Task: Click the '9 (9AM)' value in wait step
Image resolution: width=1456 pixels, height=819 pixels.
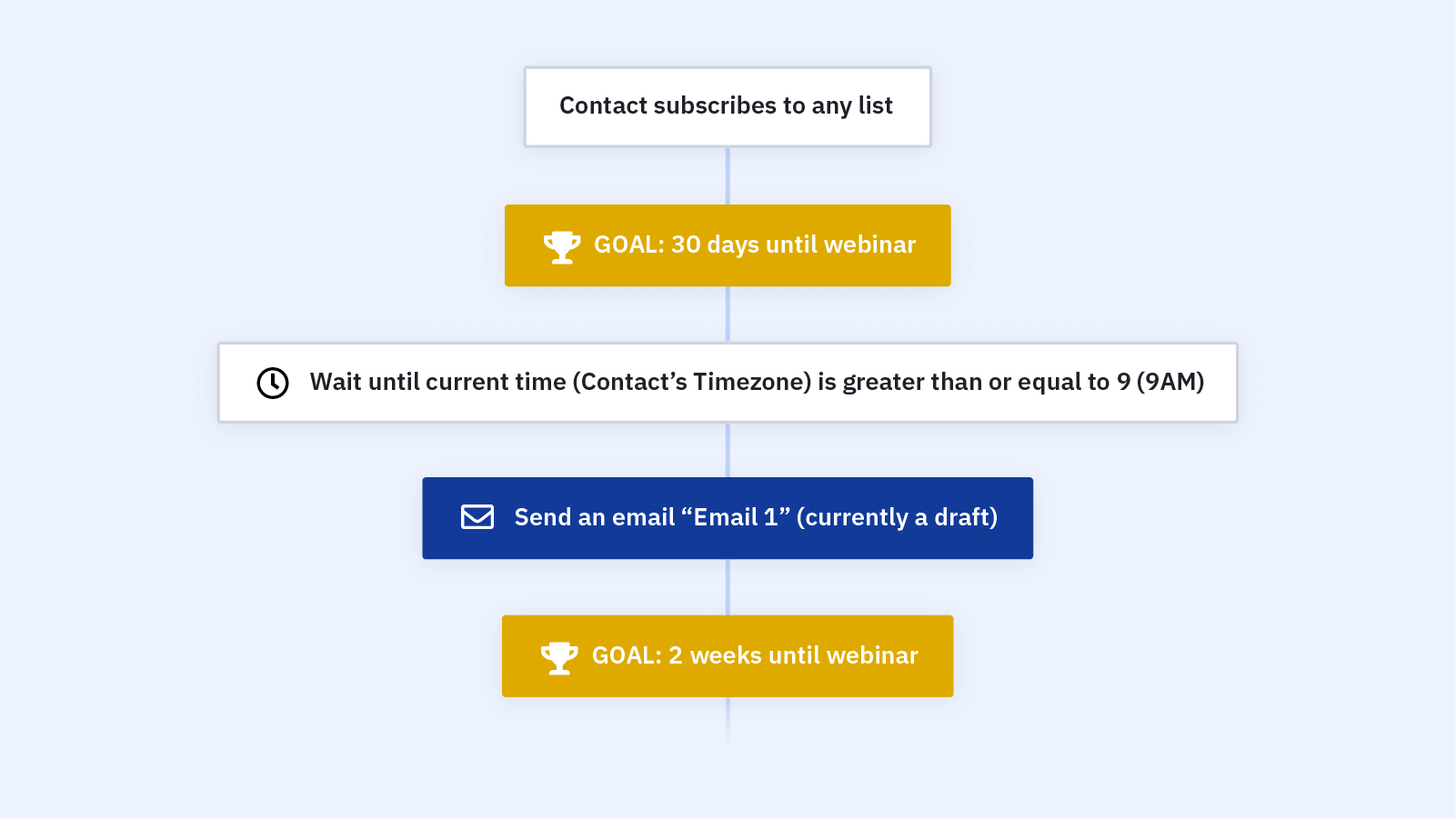Action: (x=1160, y=382)
